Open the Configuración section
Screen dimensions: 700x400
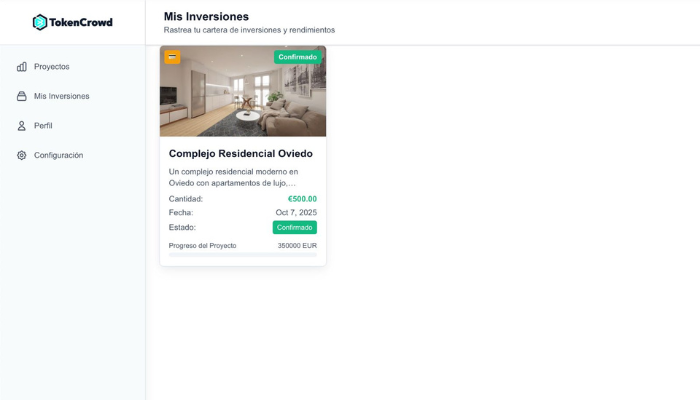coord(58,155)
